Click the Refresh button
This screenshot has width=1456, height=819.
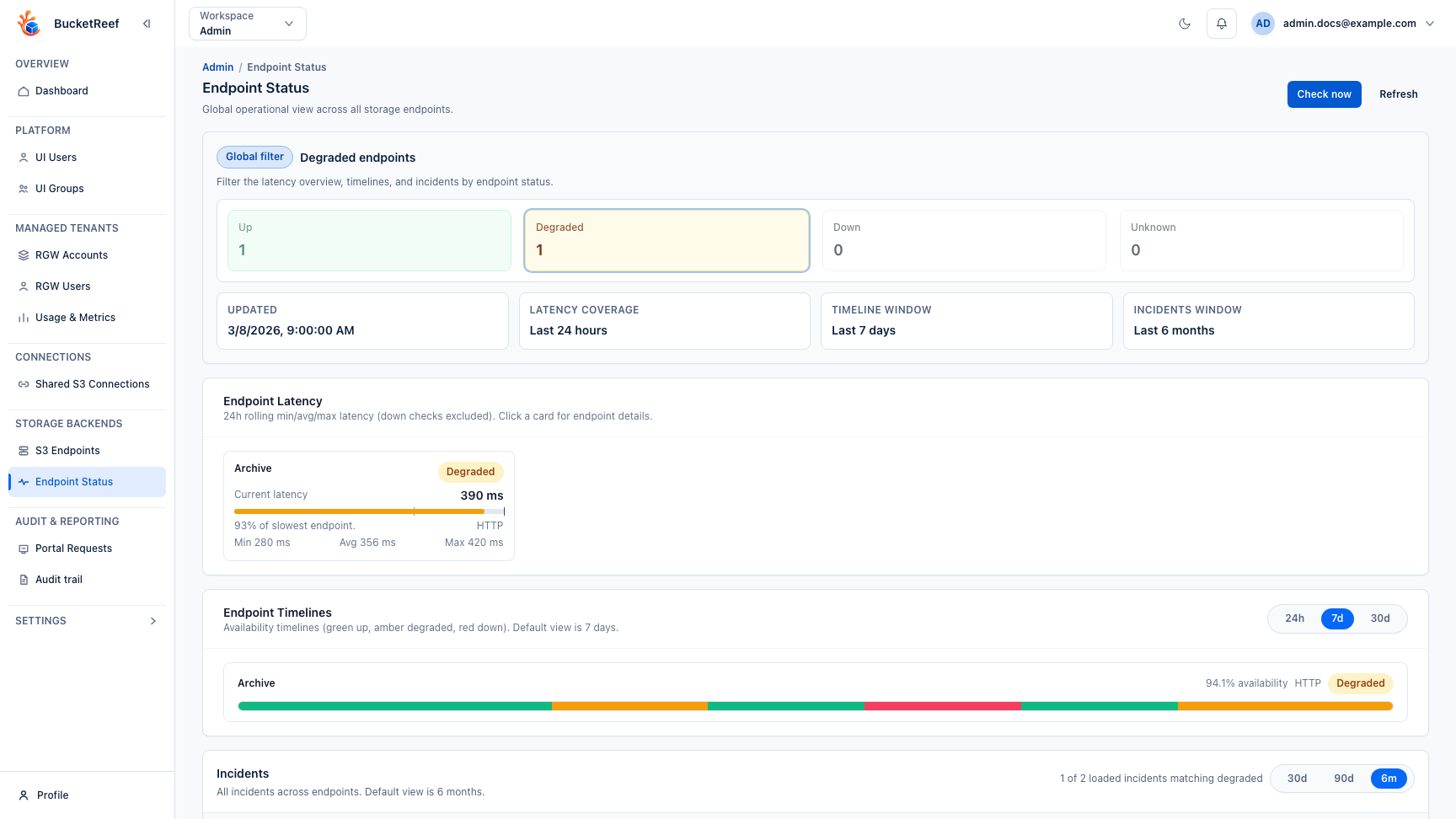coord(1398,94)
